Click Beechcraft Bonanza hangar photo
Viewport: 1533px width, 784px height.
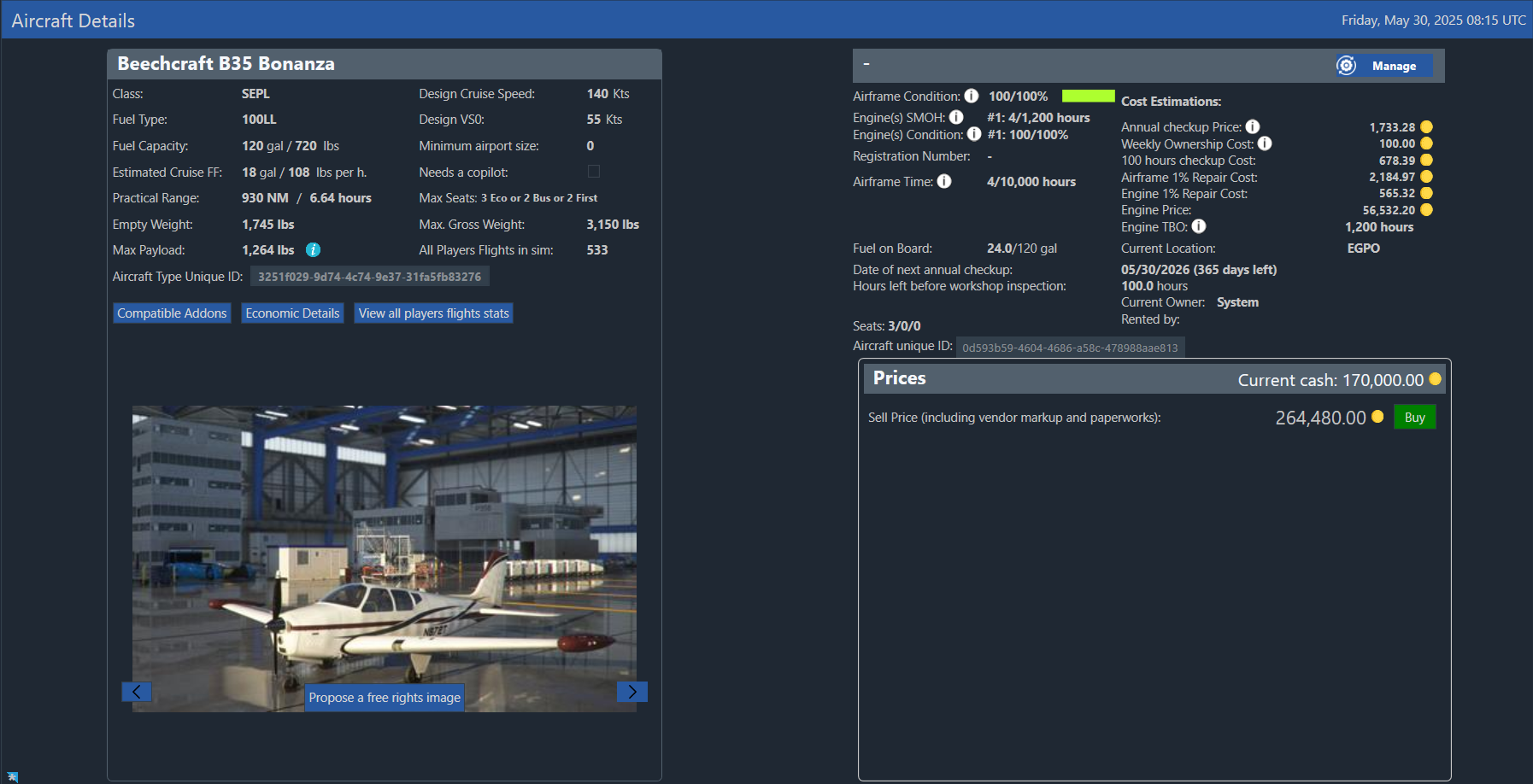click(x=385, y=559)
